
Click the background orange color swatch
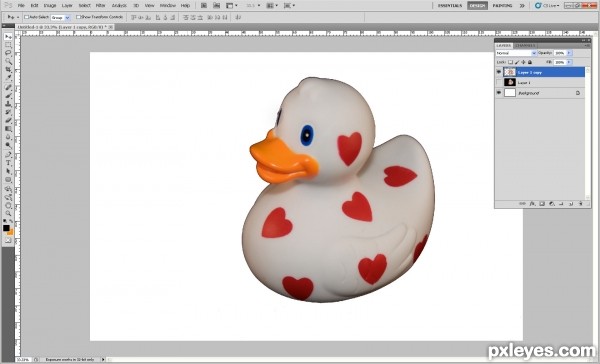[x=10, y=232]
